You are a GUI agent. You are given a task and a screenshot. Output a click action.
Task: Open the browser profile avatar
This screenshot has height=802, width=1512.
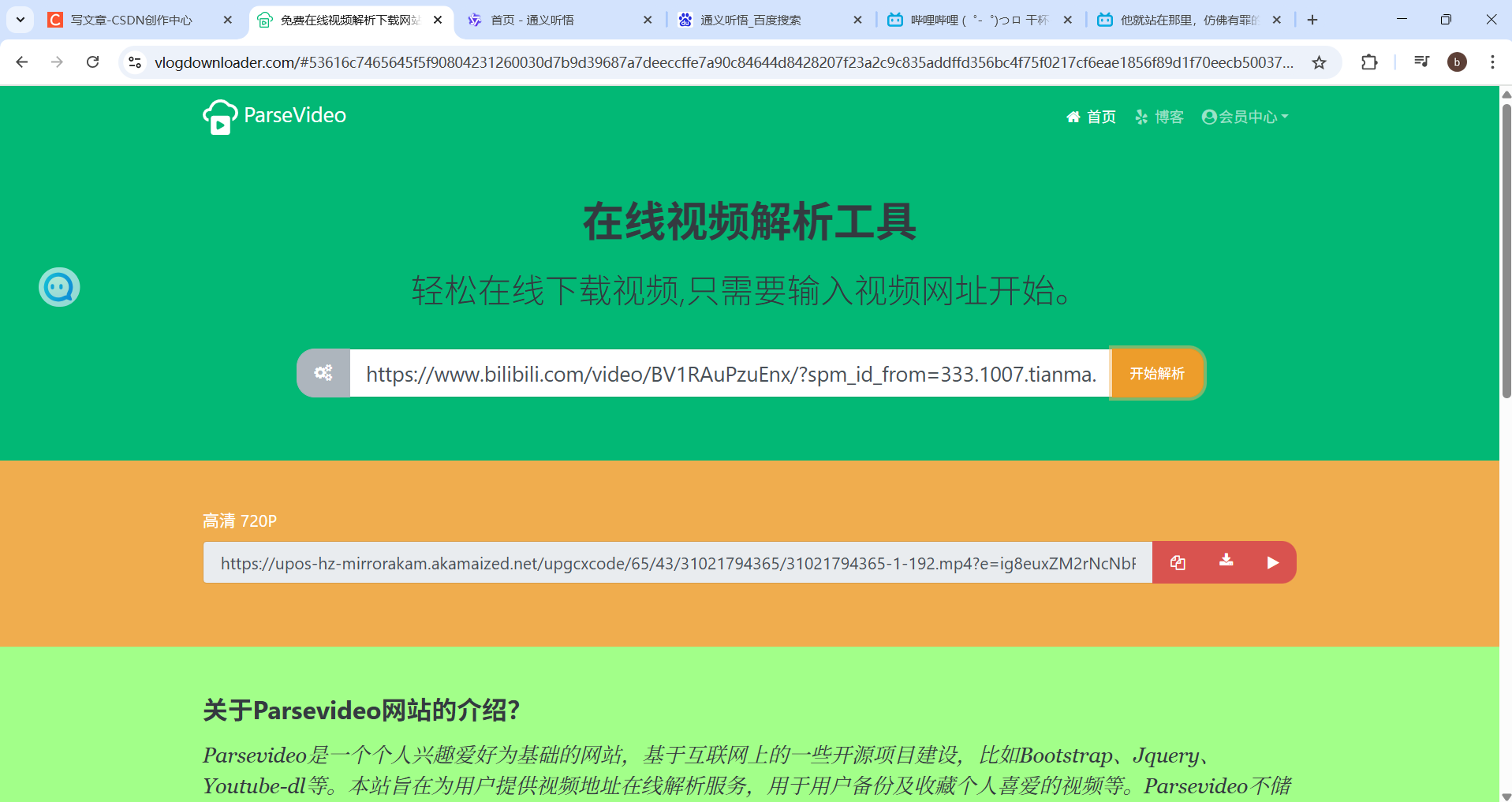click(x=1457, y=62)
